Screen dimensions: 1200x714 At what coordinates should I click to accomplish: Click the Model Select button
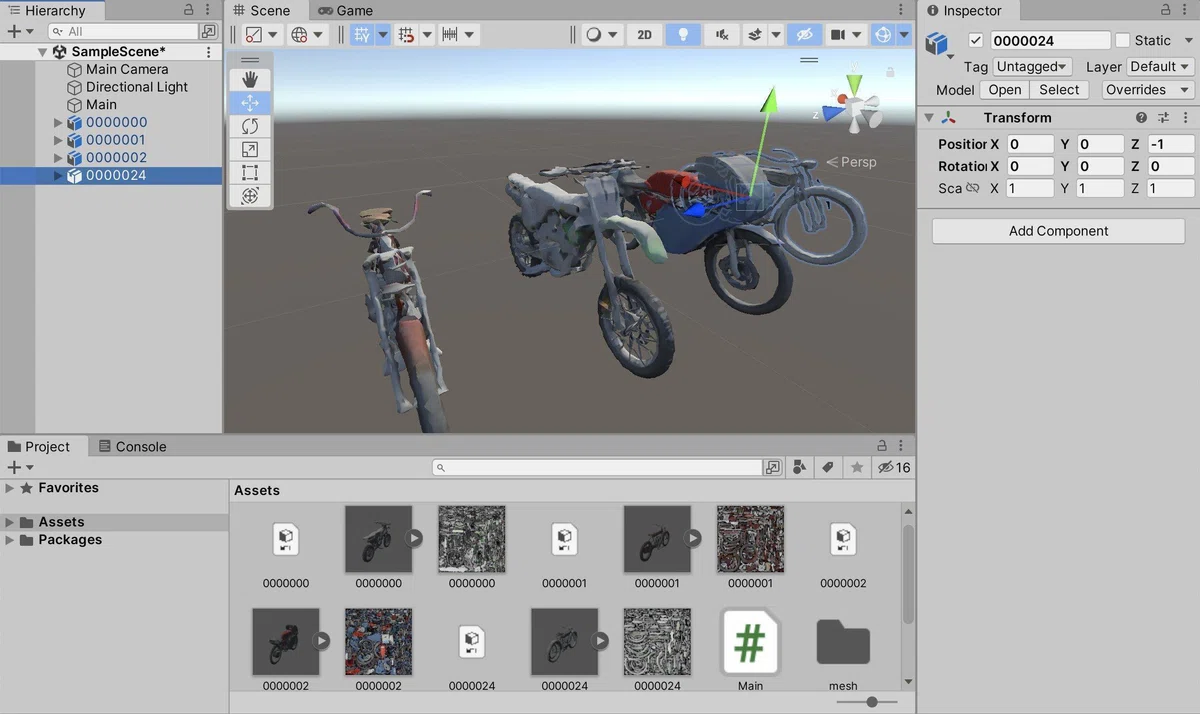tap(1059, 90)
